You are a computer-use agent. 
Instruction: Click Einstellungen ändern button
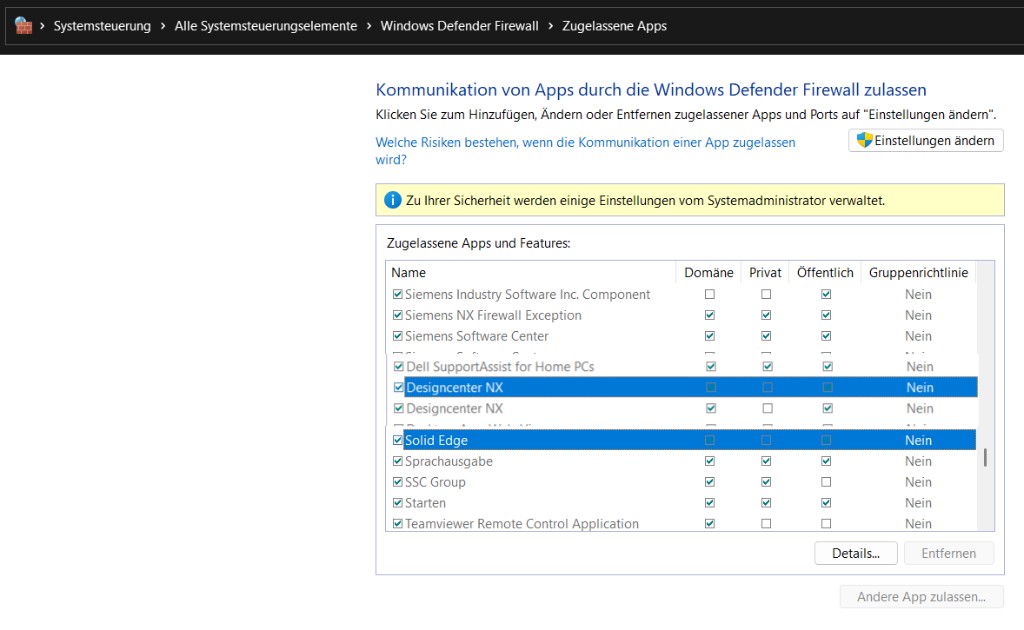[926, 140]
